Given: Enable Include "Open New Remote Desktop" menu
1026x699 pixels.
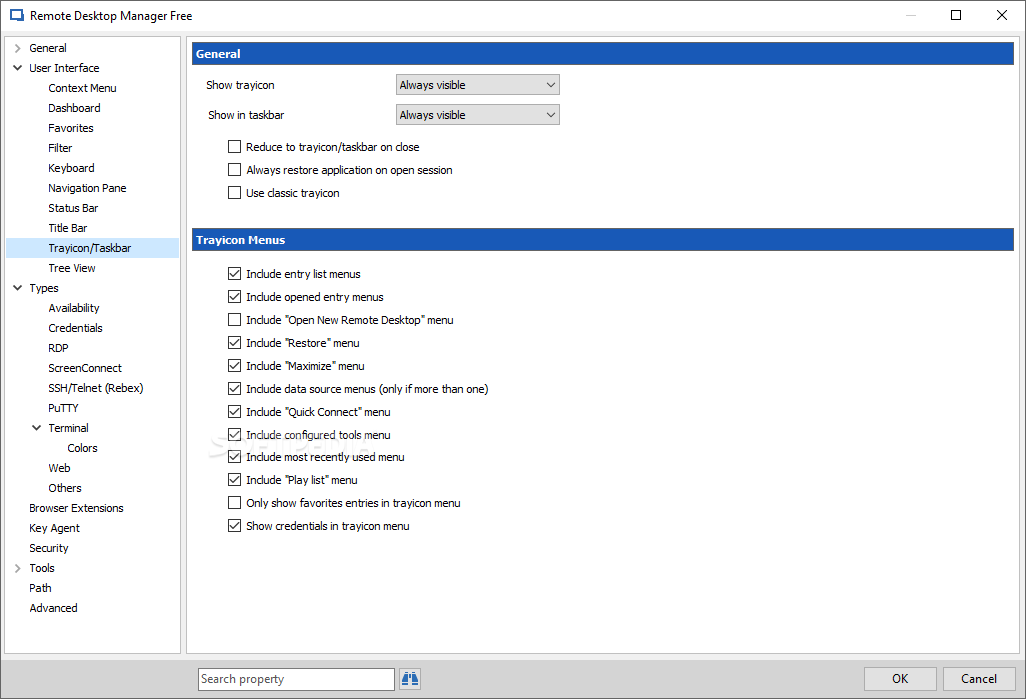Looking at the screenshot, I should tap(234, 319).
